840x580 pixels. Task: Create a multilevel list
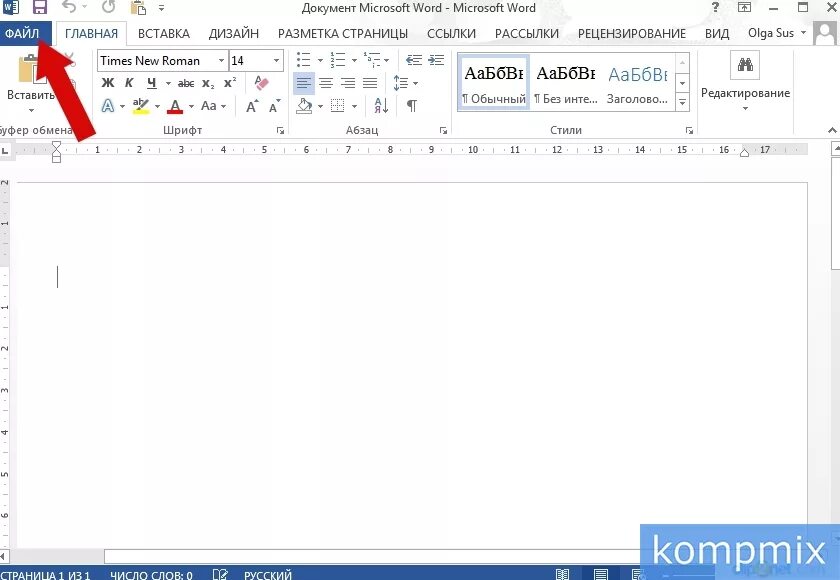(x=372, y=60)
